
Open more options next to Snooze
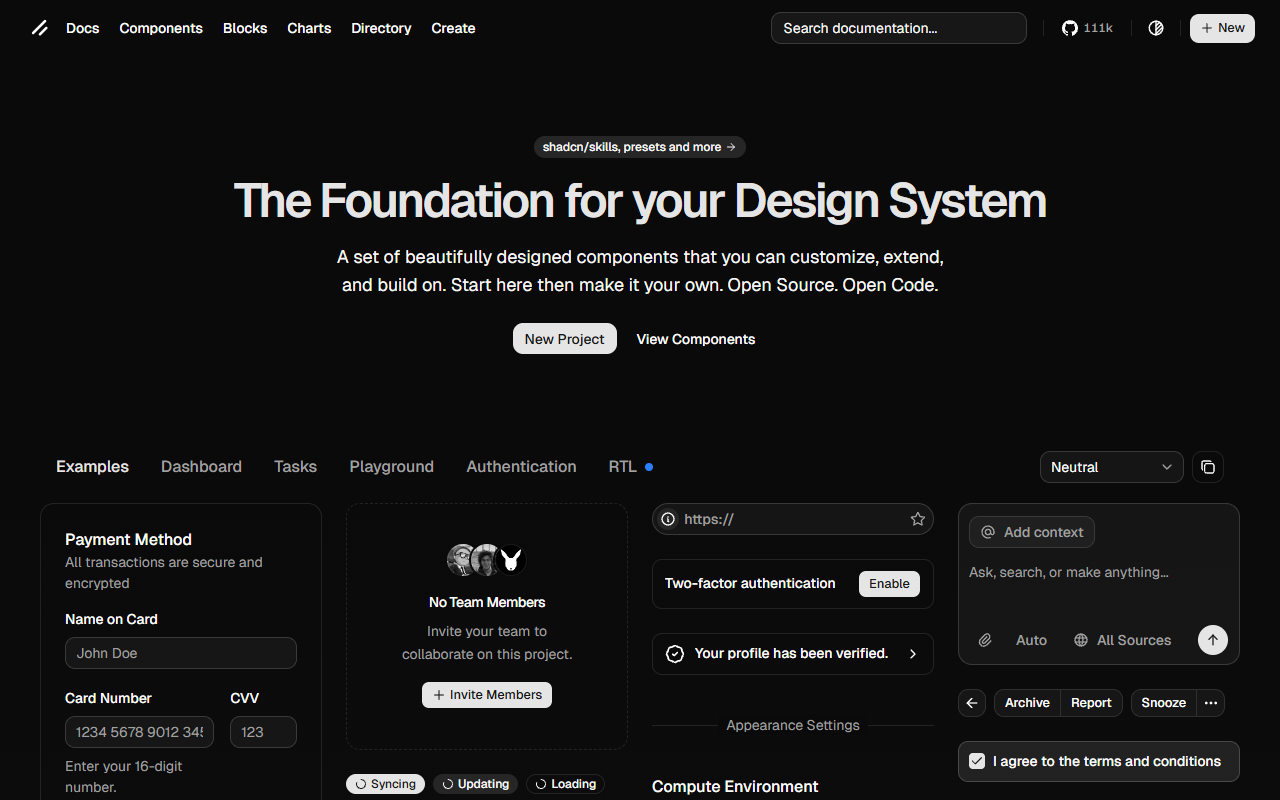coord(1210,703)
